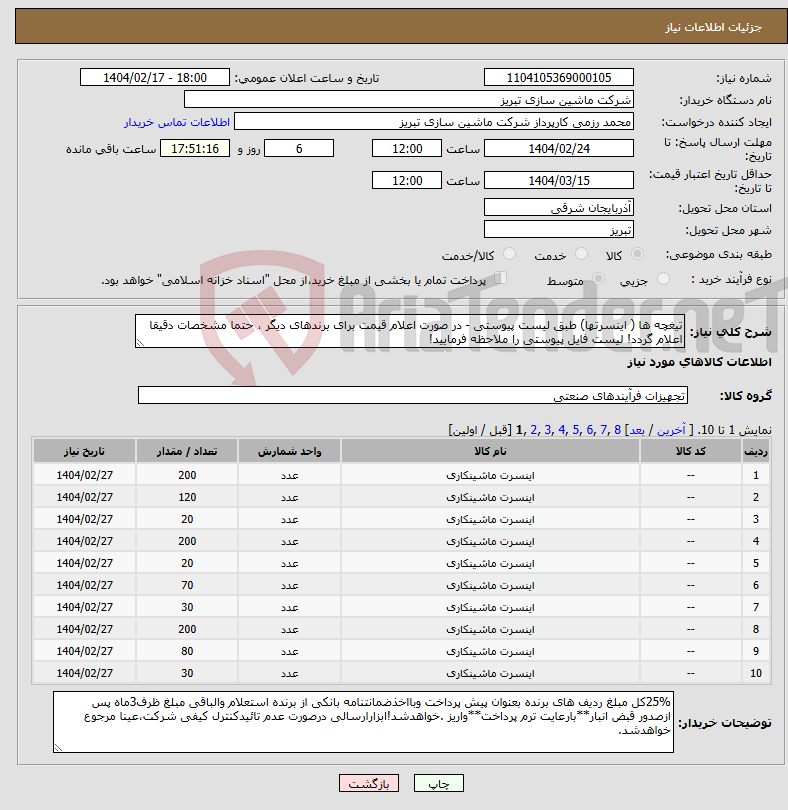This screenshot has height=810, width=788.
Task: Toggle the Islamic treasury payment checkbox
Action: (x=500, y=278)
